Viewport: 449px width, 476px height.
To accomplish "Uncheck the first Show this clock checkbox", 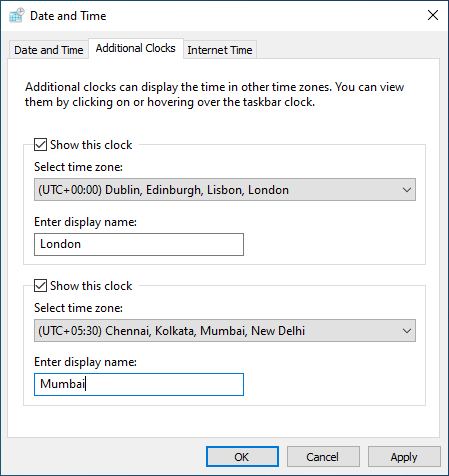I will [40, 145].
